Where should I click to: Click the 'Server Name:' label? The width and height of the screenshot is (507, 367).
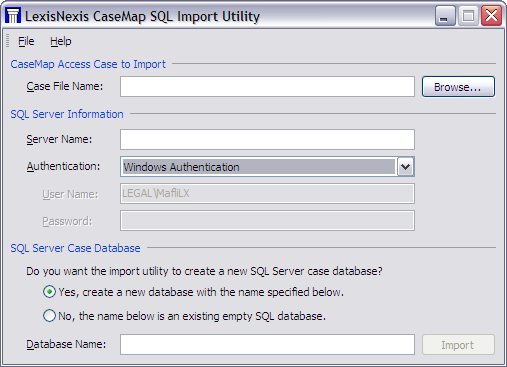(x=59, y=139)
